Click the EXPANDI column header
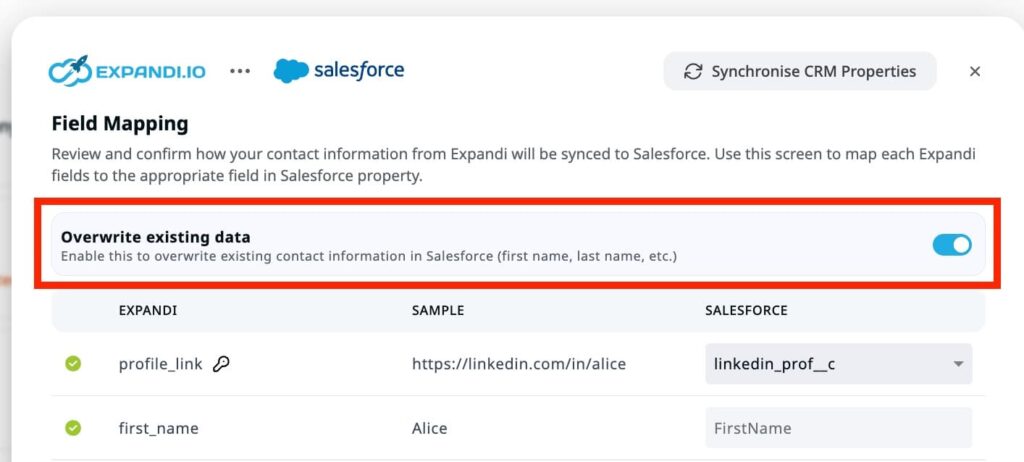This screenshot has width=1024, height=462. coord(147,311)
